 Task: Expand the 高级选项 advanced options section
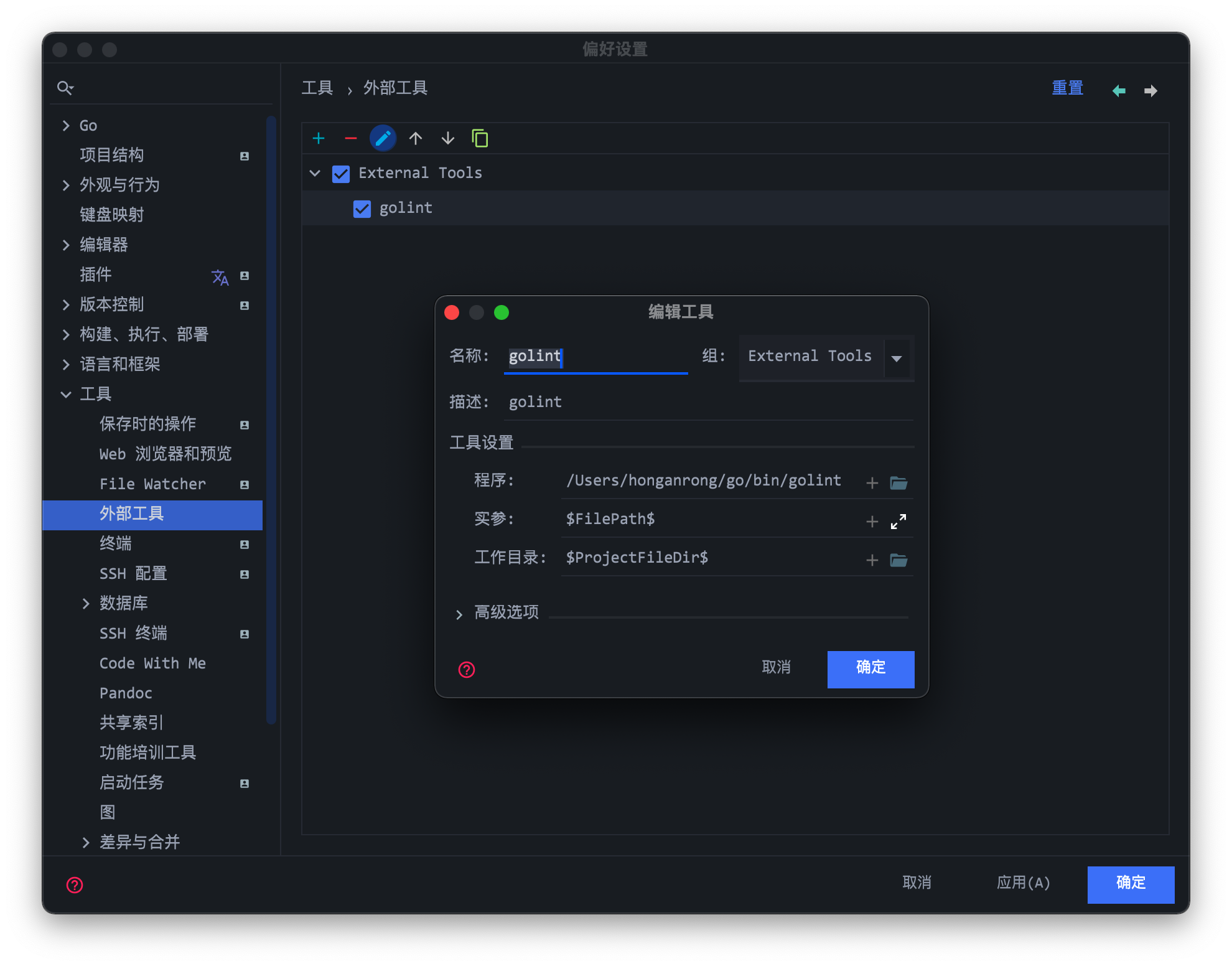point(459,614)
